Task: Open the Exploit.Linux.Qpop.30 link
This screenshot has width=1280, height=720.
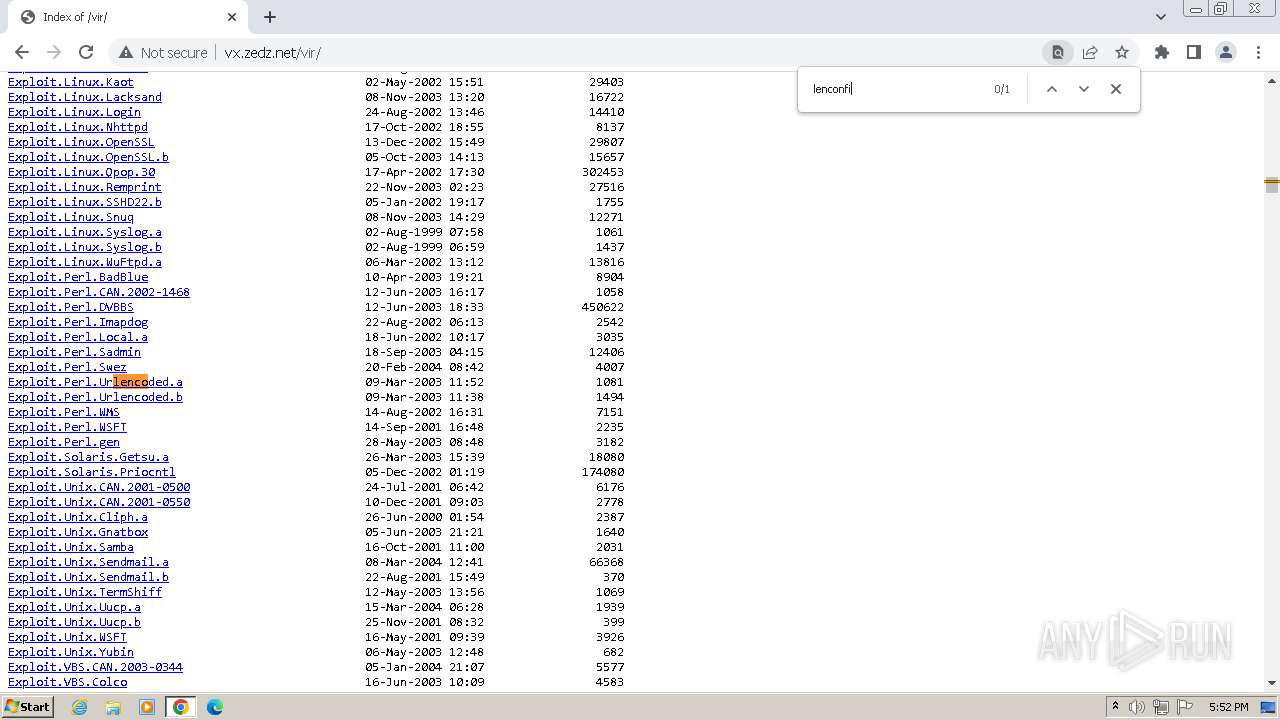Action: coord(82,172)
